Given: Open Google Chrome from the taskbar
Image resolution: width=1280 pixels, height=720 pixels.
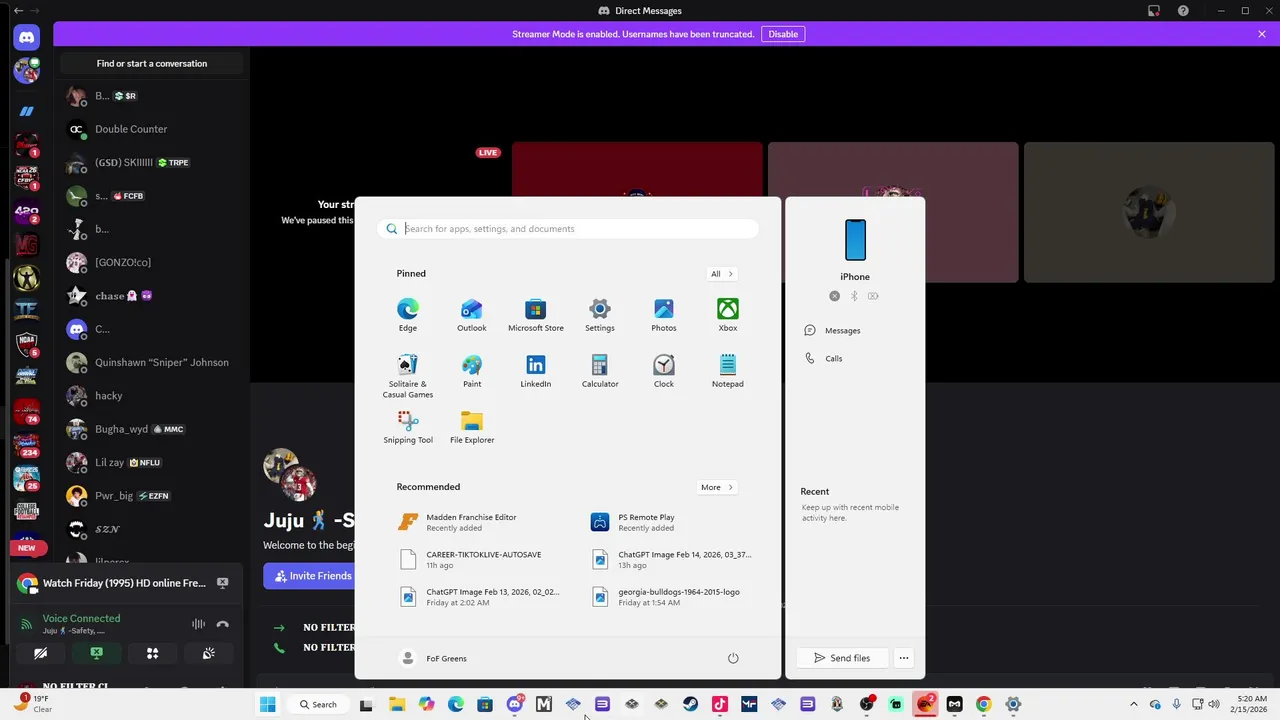Looking at the screenshot, I should [984, 704].
